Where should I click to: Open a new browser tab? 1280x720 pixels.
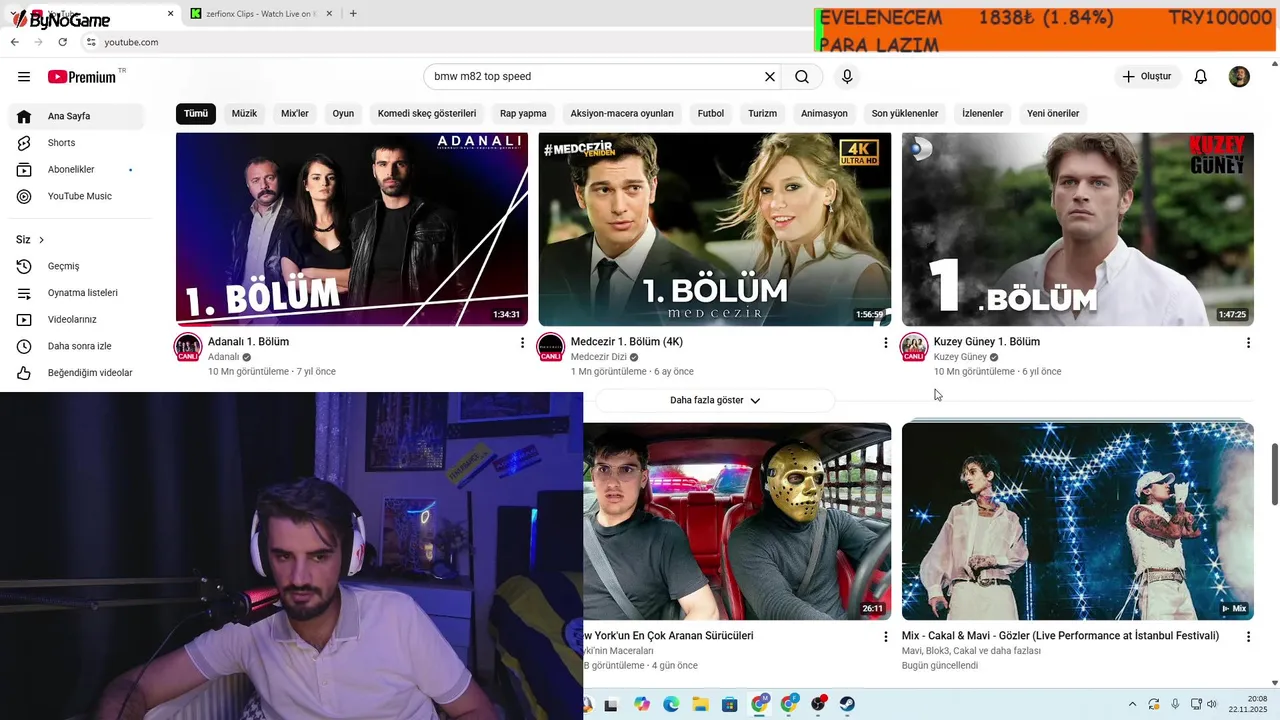(x=353, y=14)
